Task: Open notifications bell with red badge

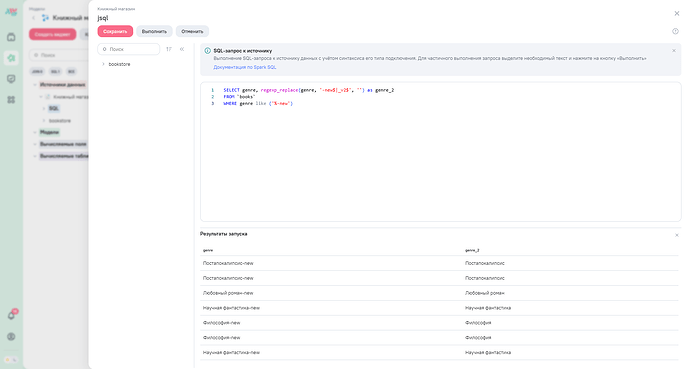Action: click(x=12, y=315)
